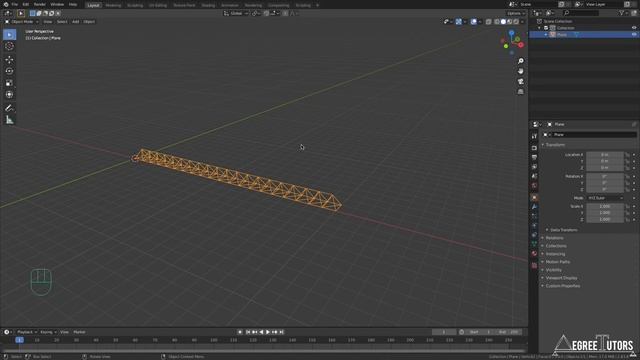Click the Pan view hand icon
Screen dimensions: 640x360
pyautogui.click(x=520, y=71)
